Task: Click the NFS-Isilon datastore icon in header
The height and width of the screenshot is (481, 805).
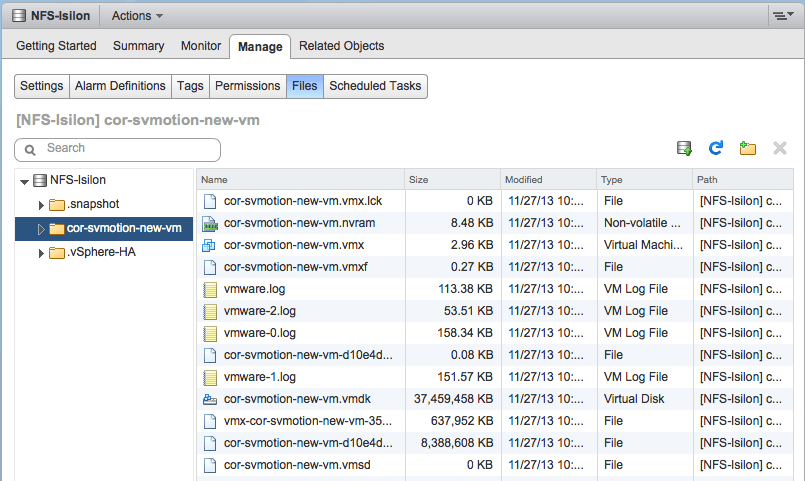Action: pyautogui.click(x=19, y=16)
